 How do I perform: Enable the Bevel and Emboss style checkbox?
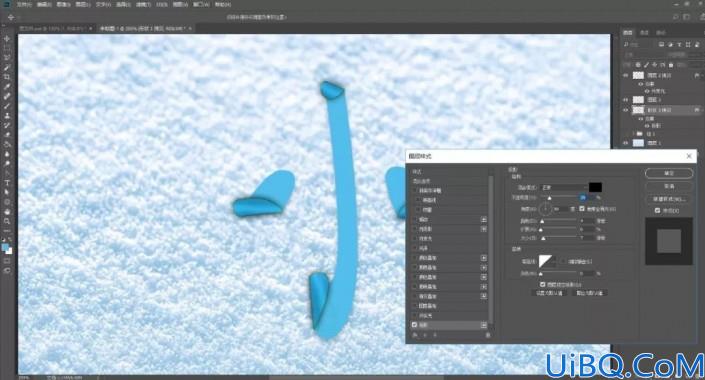pos(415,190)
